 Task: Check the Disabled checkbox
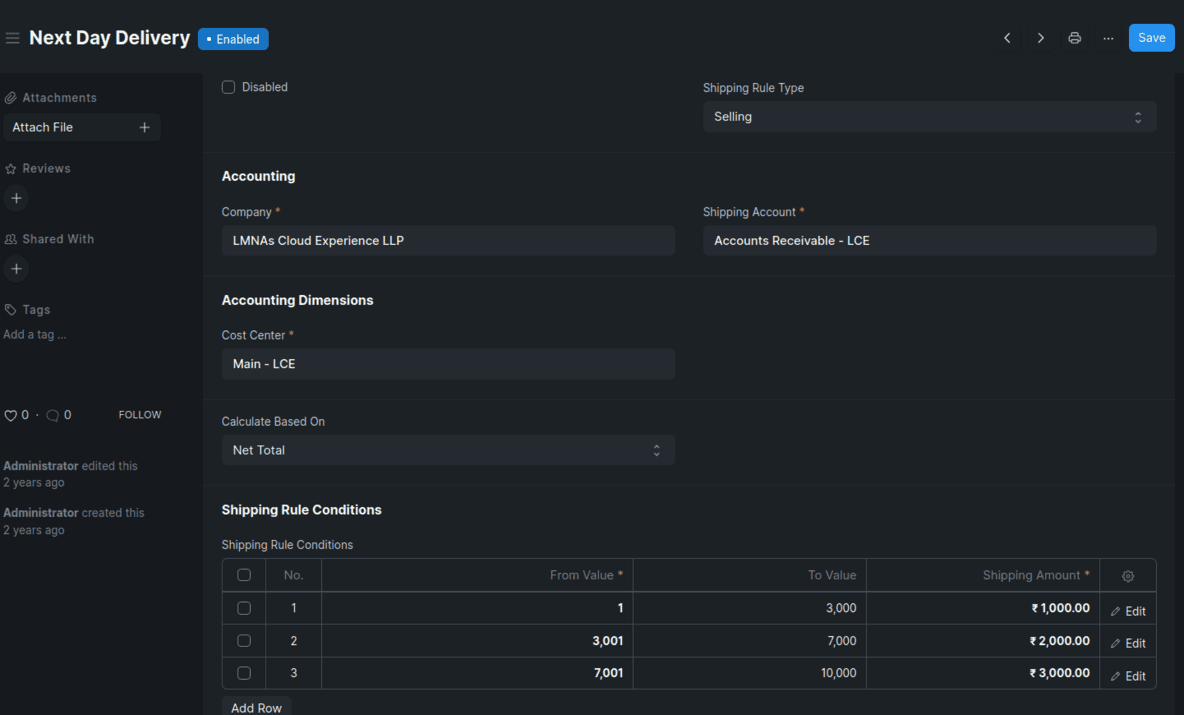pos(228,87)
